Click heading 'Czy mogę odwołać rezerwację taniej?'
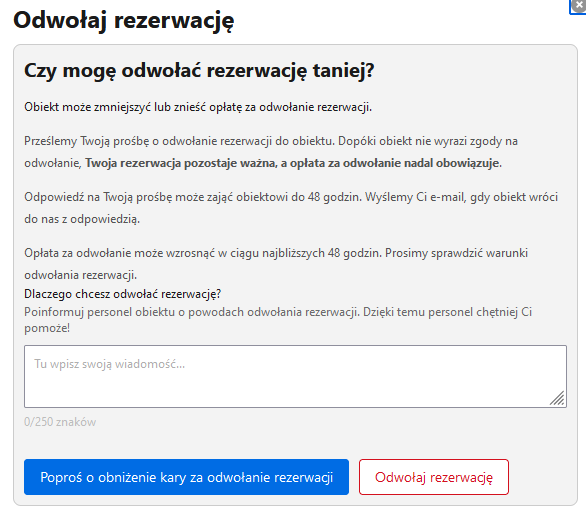The height and width of the screenshot is (518, 586). pyautogui.click(x=199, y=71)
